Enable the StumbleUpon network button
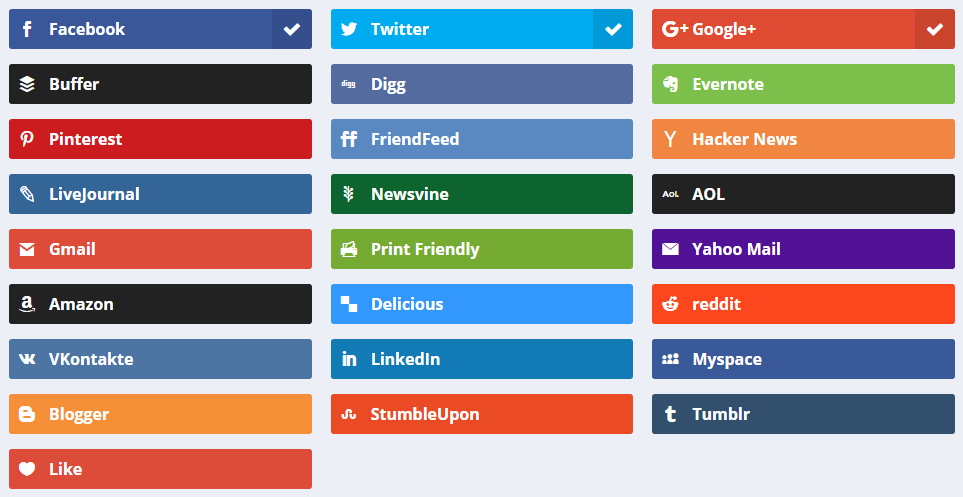The width and height of the screenshot is (963, 497). click(x=482, y=414)
